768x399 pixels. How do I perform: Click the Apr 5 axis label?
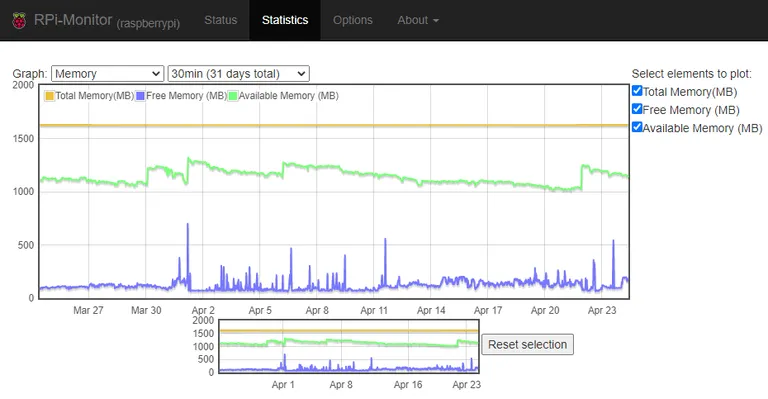(x=260, y=310)
